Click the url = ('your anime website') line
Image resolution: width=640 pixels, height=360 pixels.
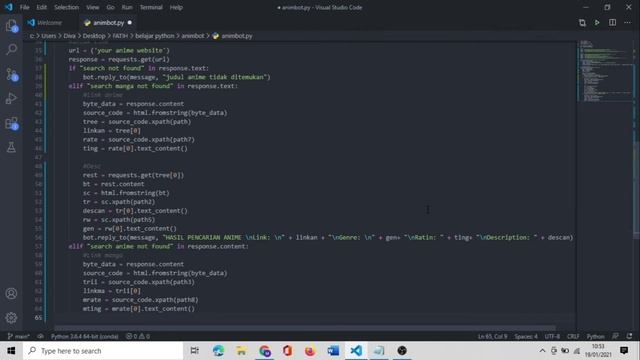pos(119,50)
